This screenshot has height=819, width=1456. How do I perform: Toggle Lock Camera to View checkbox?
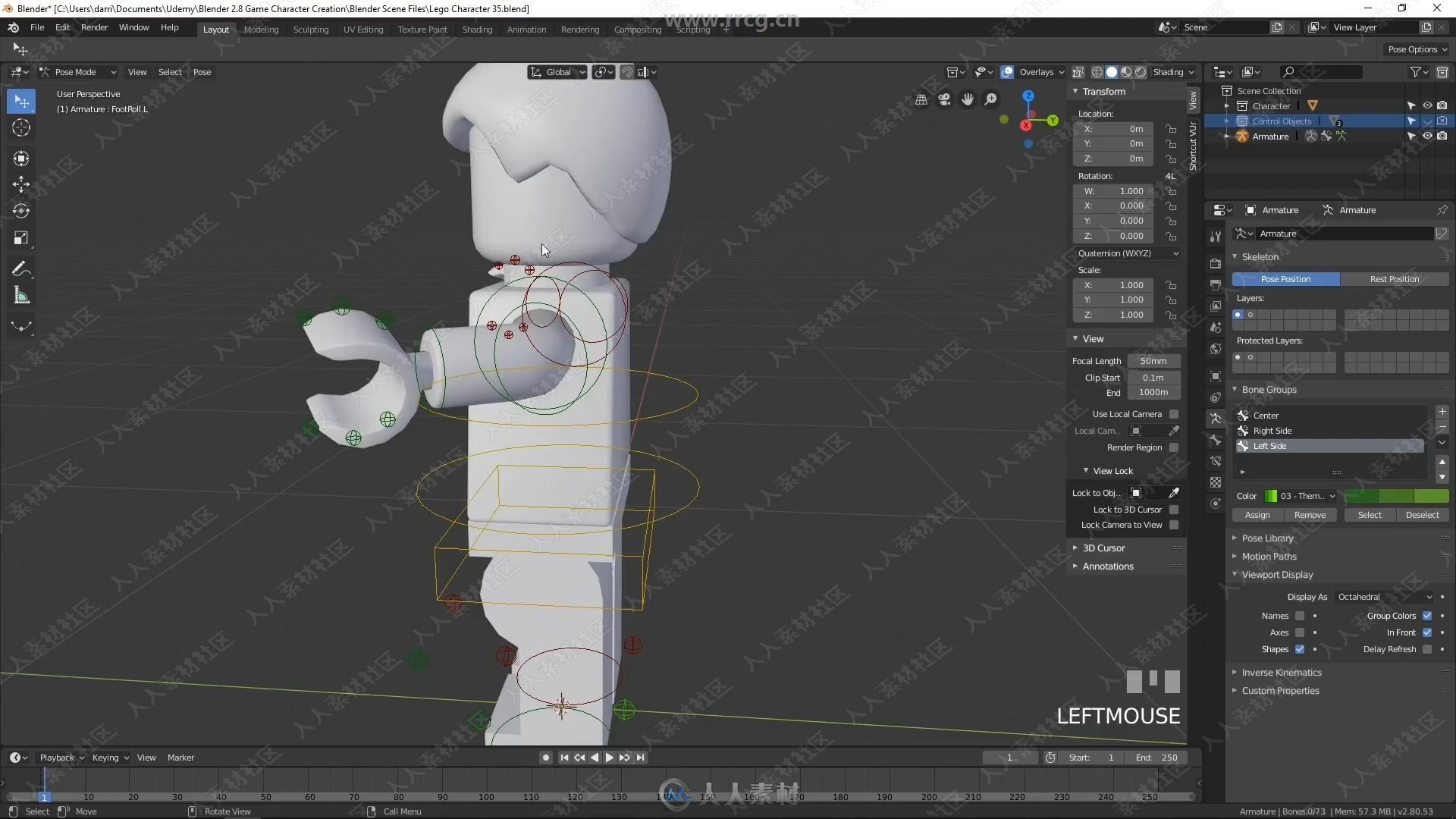coord(1176,525)
